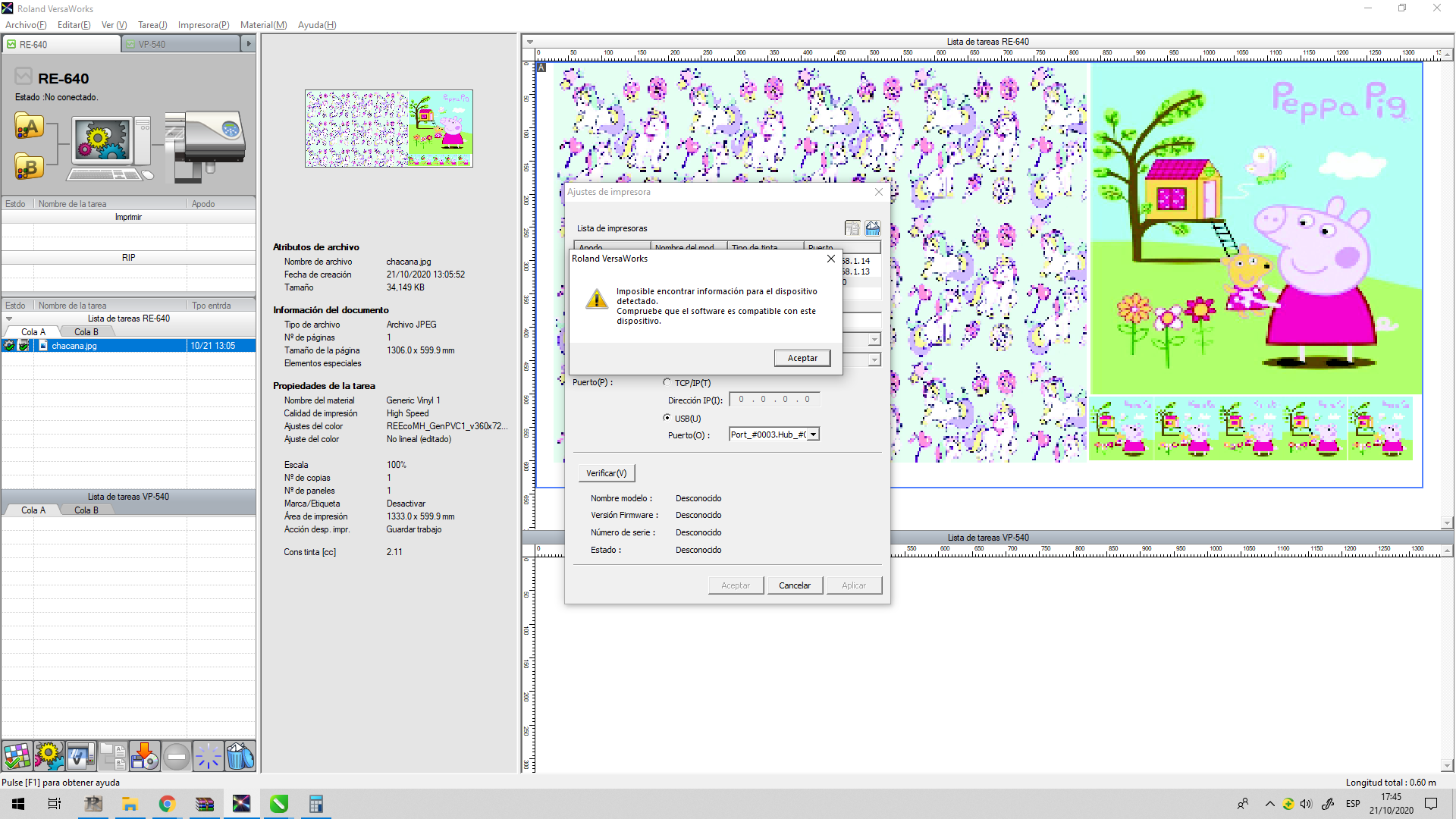
Task: Close the Ajustes de impresora dialog
Action: tap(879, 192)
